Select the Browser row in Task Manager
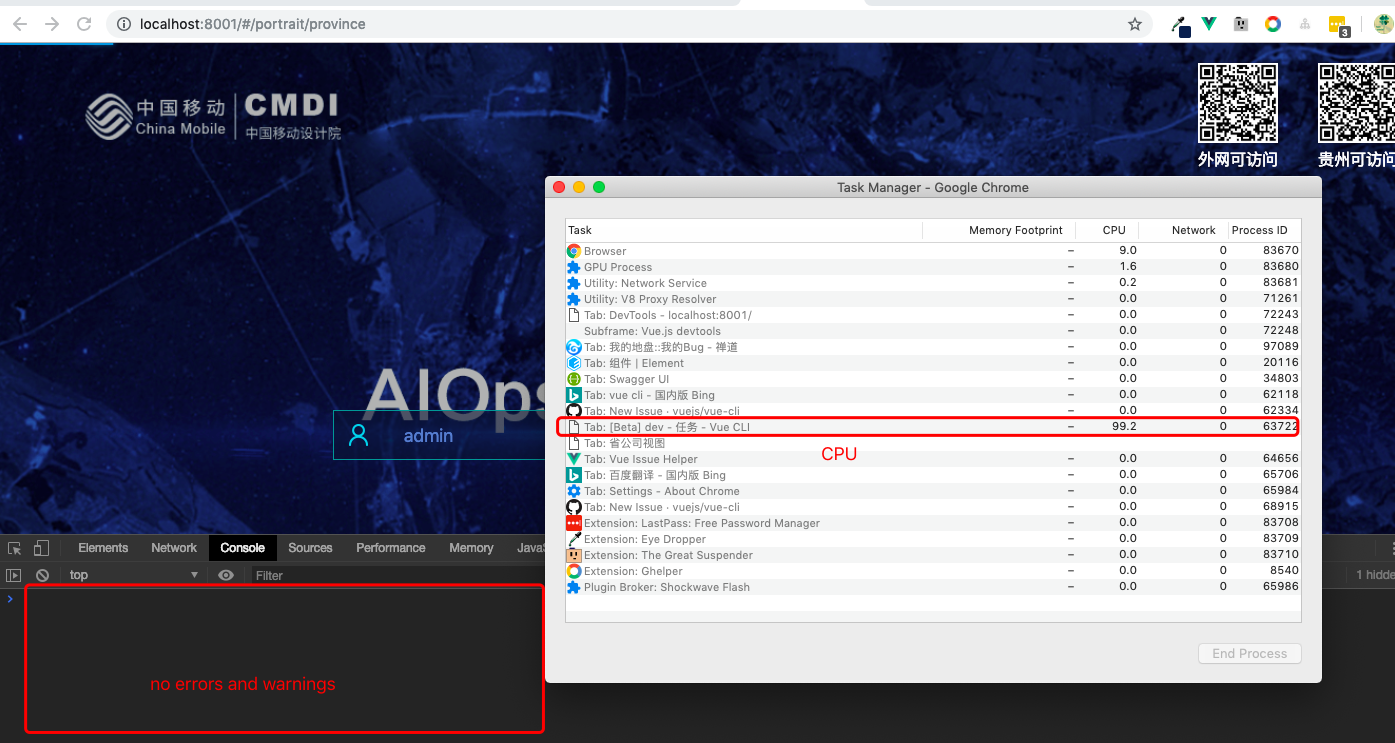This screenshot has width=1395, height=743. click(933, 251)
